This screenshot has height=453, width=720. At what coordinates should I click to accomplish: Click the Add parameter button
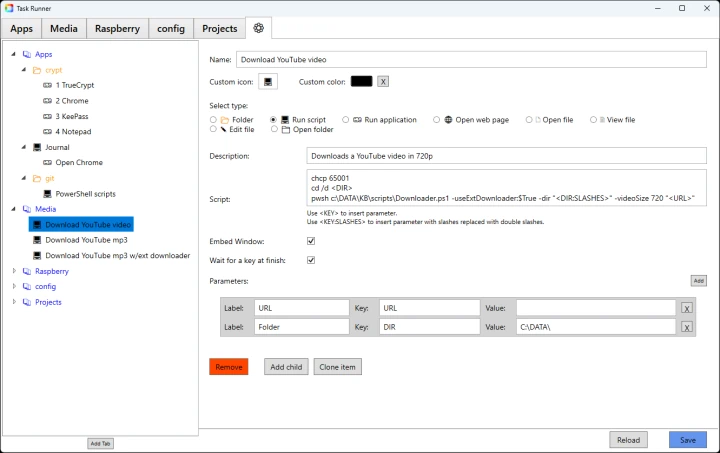tap(698, 280)
